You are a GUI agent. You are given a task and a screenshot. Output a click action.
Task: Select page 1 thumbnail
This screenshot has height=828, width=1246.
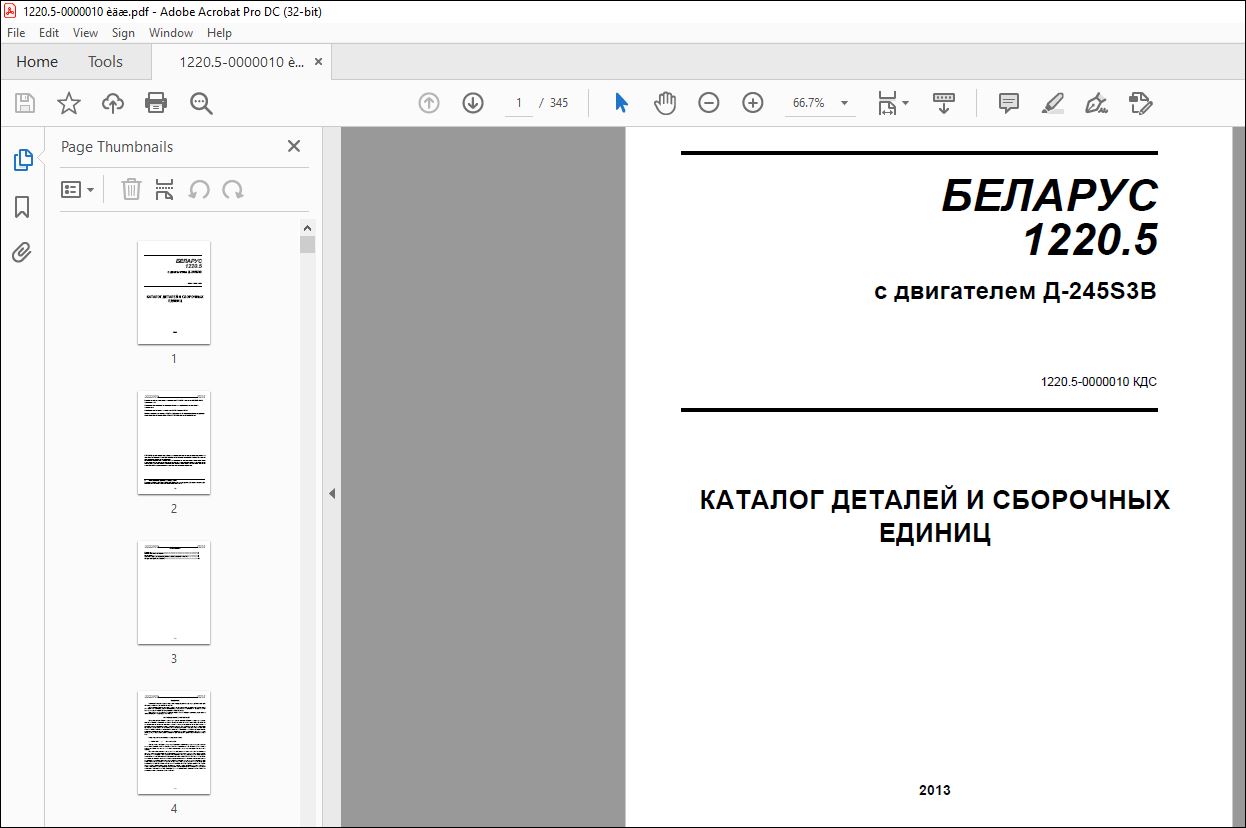click(x=174, y=292)
